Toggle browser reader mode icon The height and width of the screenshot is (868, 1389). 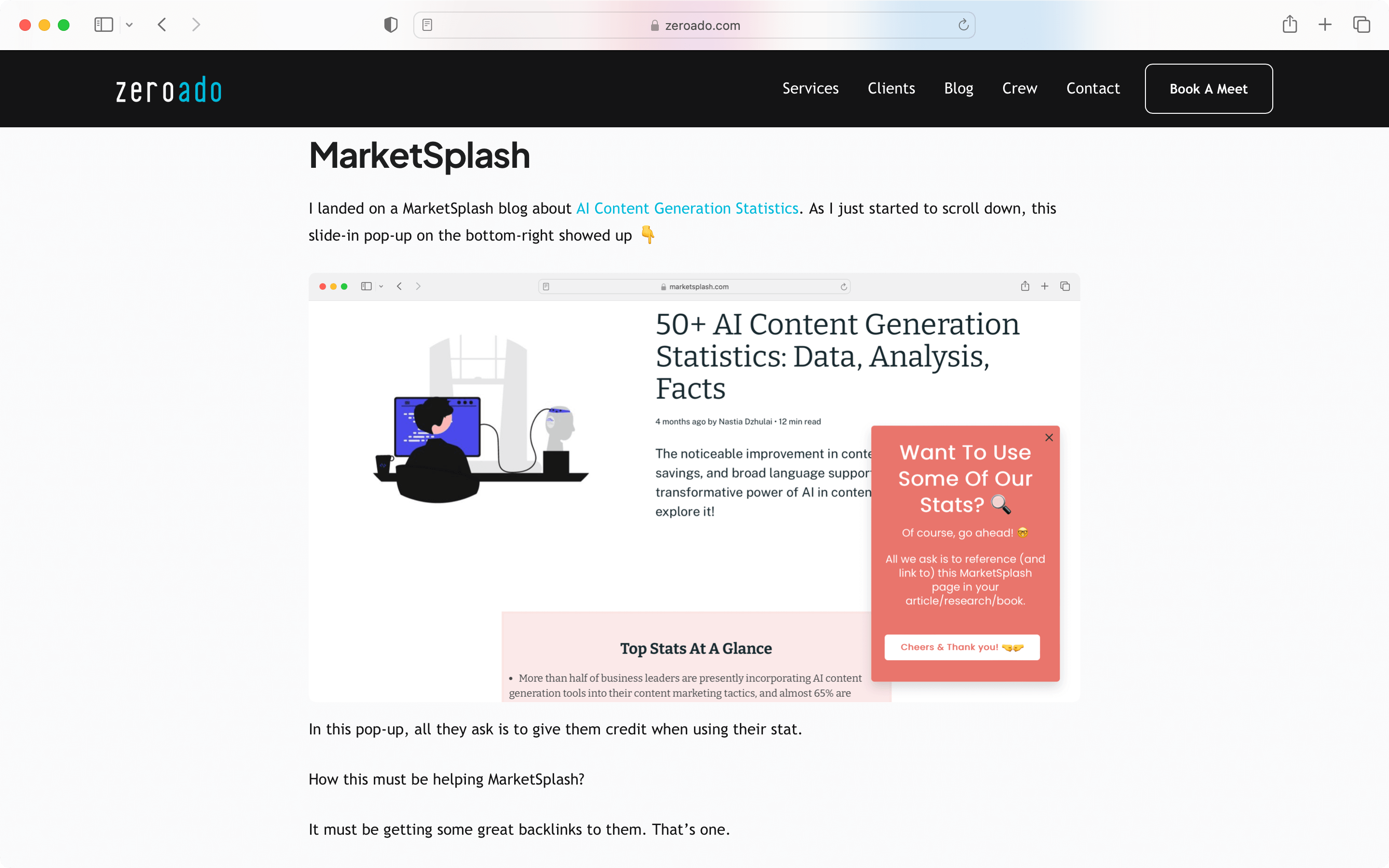pyautogui.click(x=427, y=25)
